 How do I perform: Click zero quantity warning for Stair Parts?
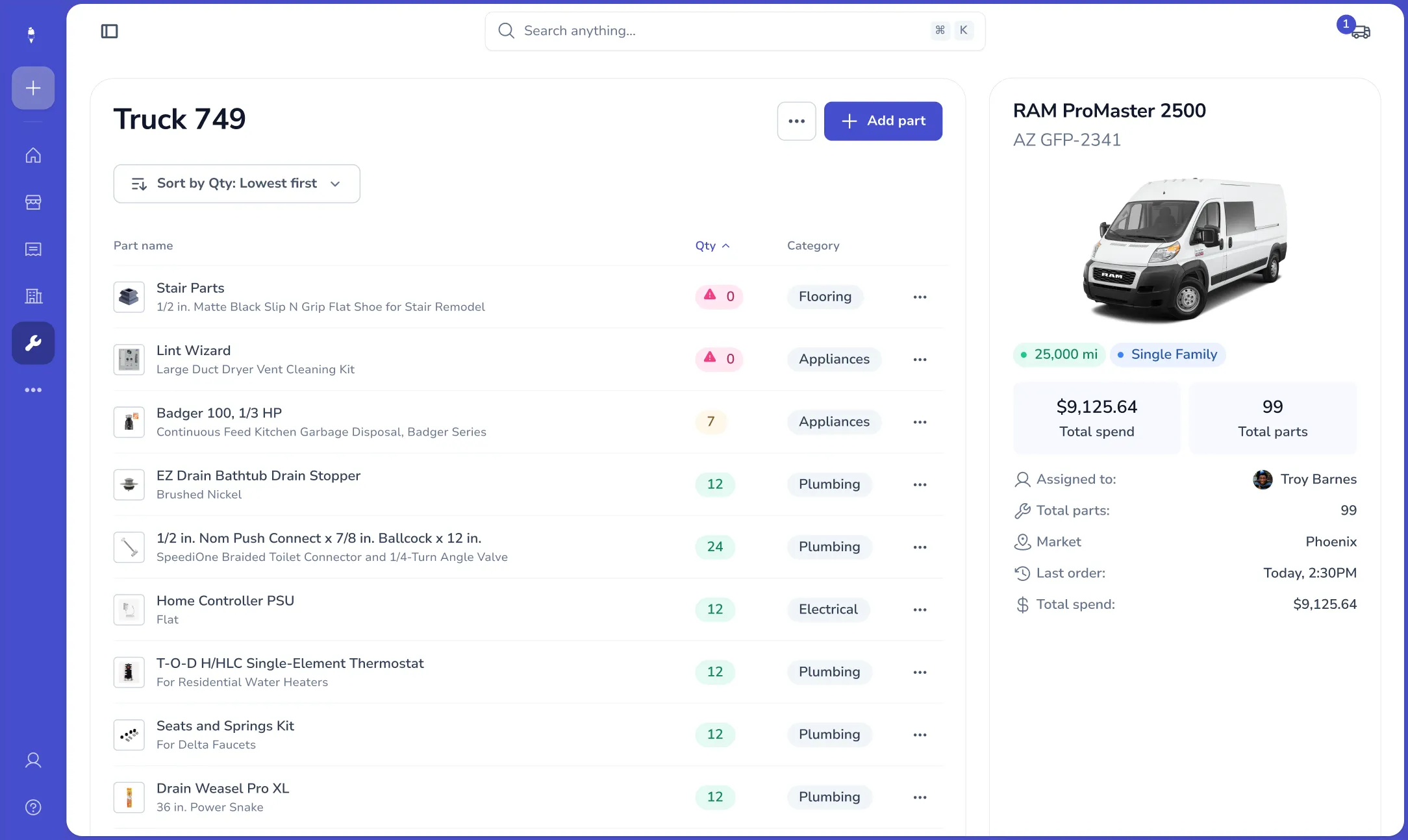coord(719,297)
